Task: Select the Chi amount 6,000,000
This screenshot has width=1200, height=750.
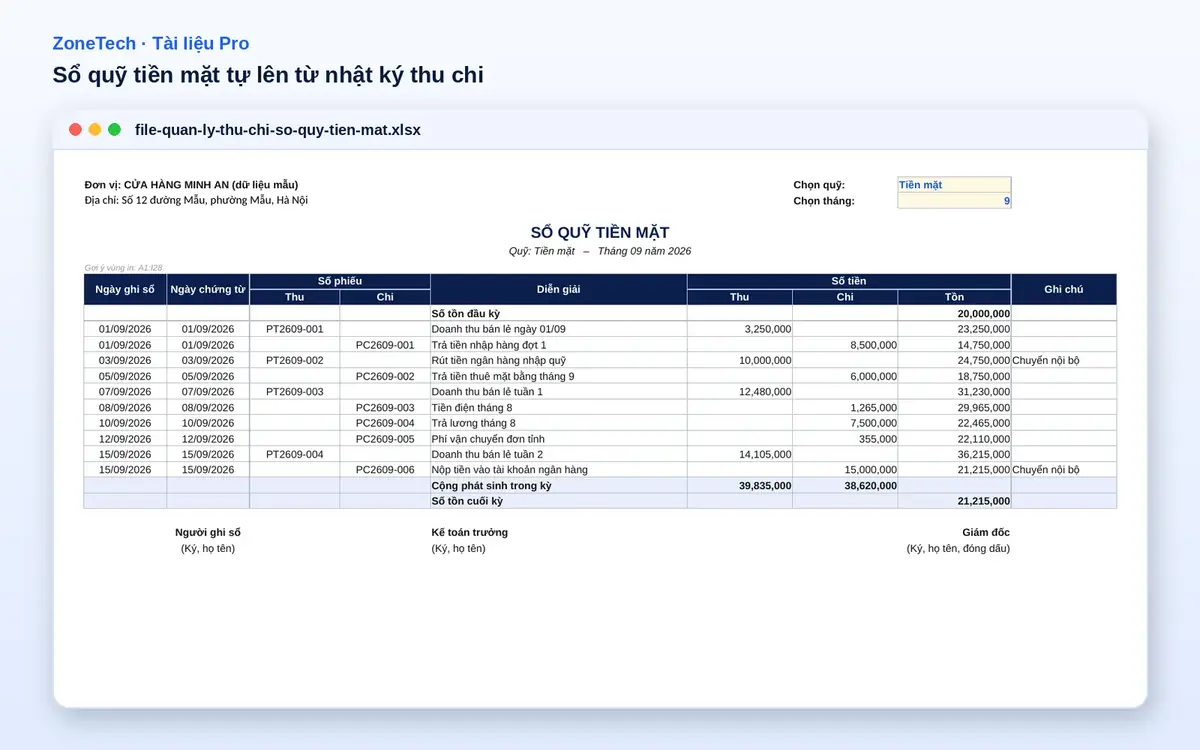Action: (845, 376)
